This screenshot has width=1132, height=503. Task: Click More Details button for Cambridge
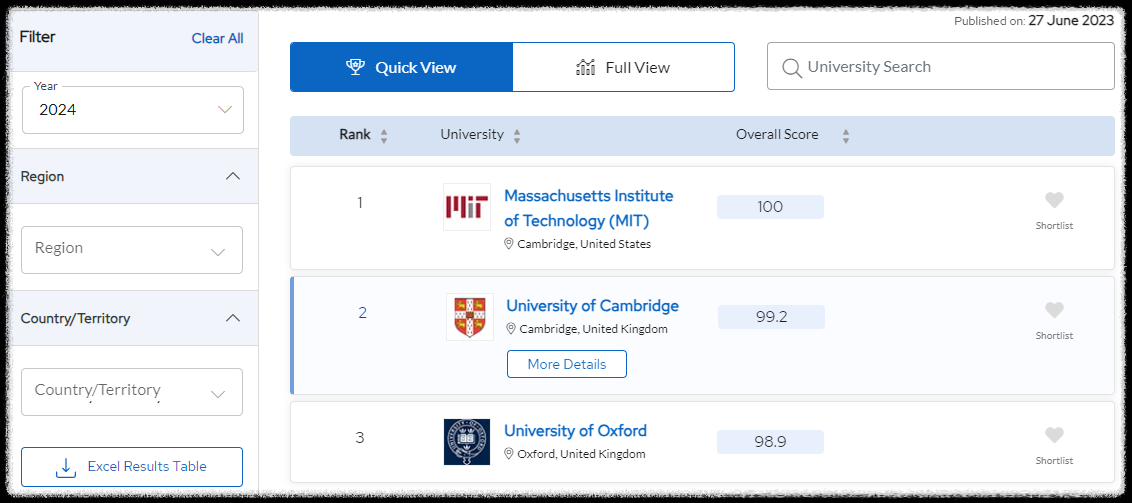click(567, 364)
